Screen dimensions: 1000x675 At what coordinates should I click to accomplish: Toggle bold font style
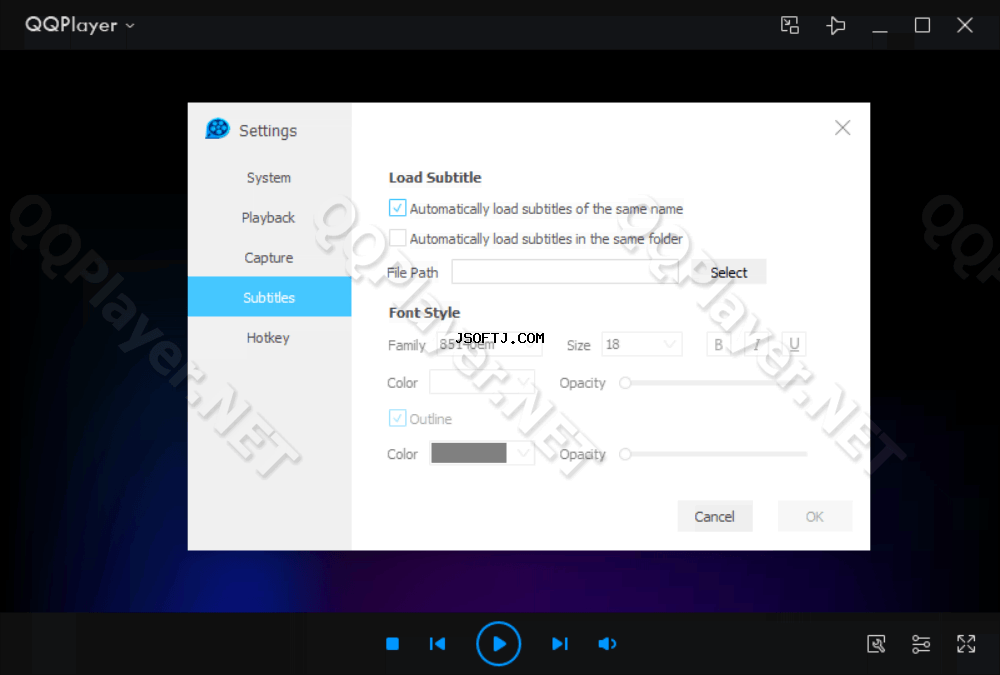(x=719, y=345)
